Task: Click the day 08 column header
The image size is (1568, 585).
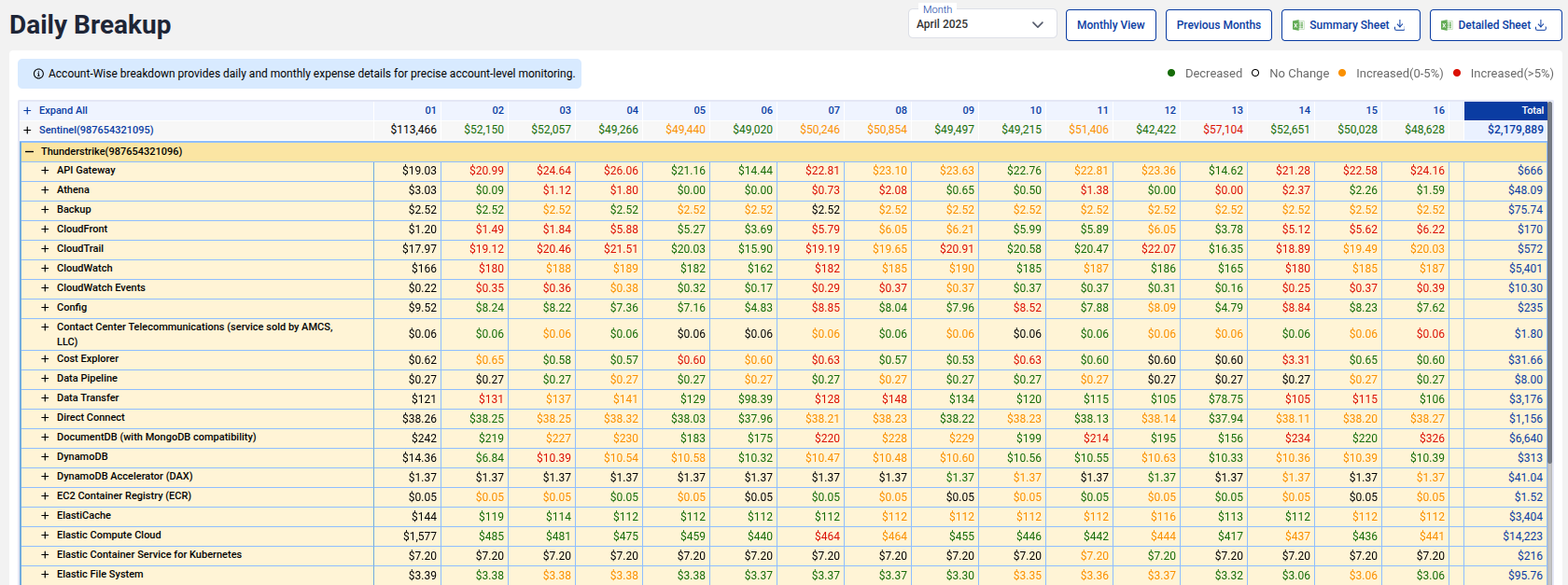Action: coord(901,110)
